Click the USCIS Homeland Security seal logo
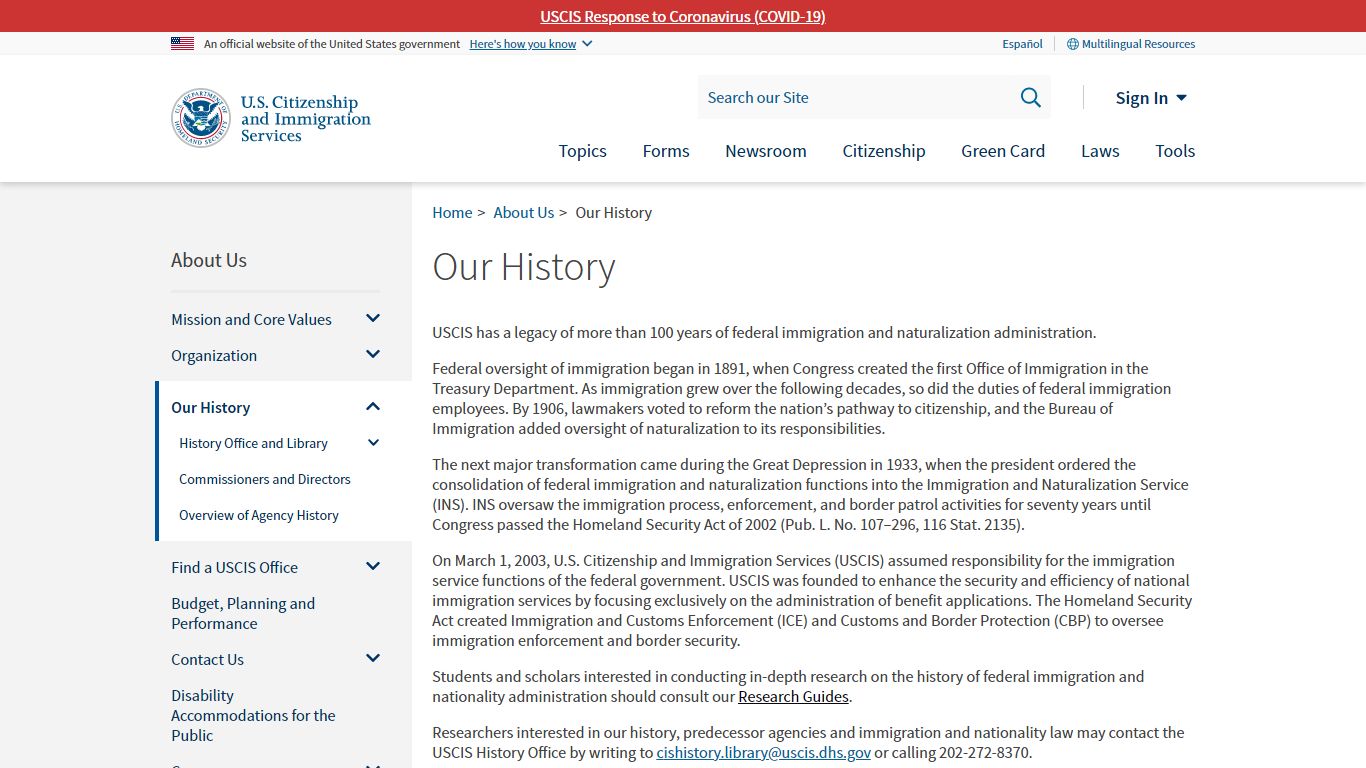Screen dimensions: 1366x768 click(201, 118)
